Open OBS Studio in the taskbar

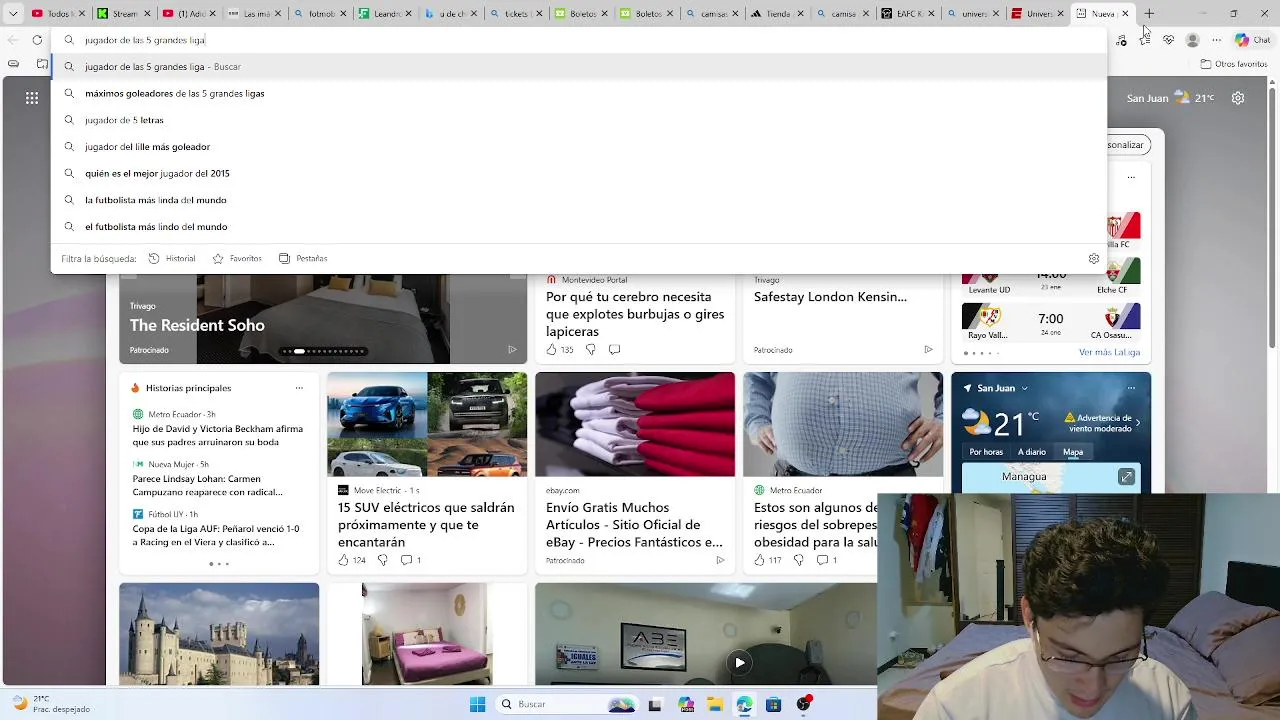pyautogui.click(x=804, y=704)
